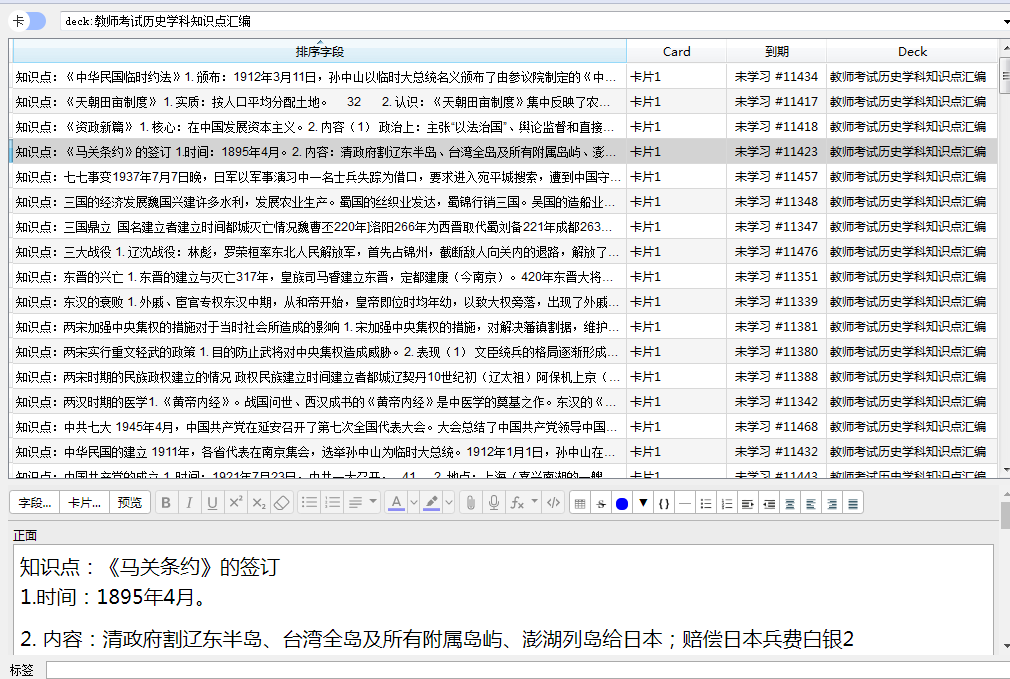Select the 三国鼎立 row
Viewport: 1010px width, 679px height.
pos(505,227)
